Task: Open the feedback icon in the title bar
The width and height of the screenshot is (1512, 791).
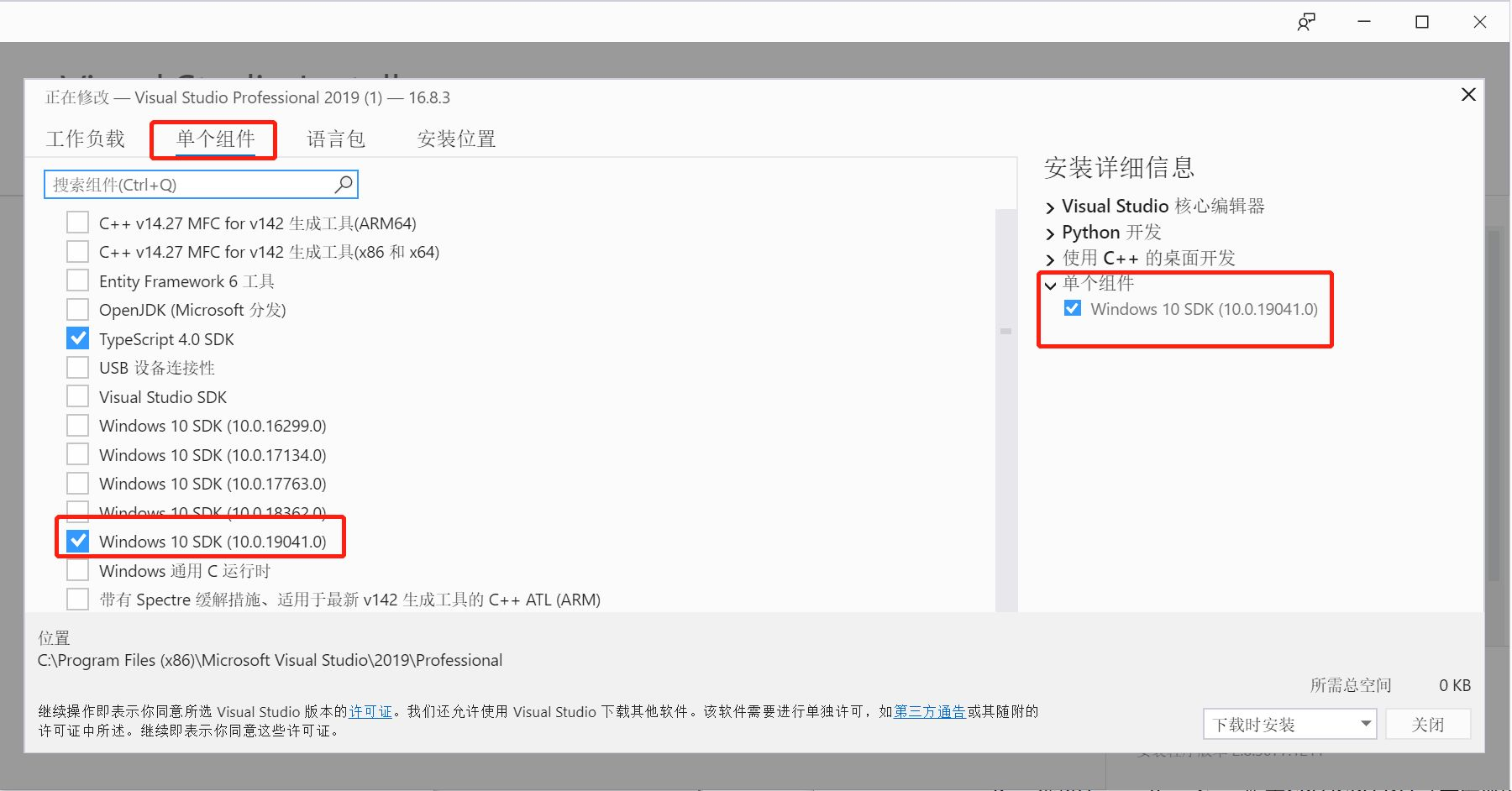Action: tap(1305, 22)
